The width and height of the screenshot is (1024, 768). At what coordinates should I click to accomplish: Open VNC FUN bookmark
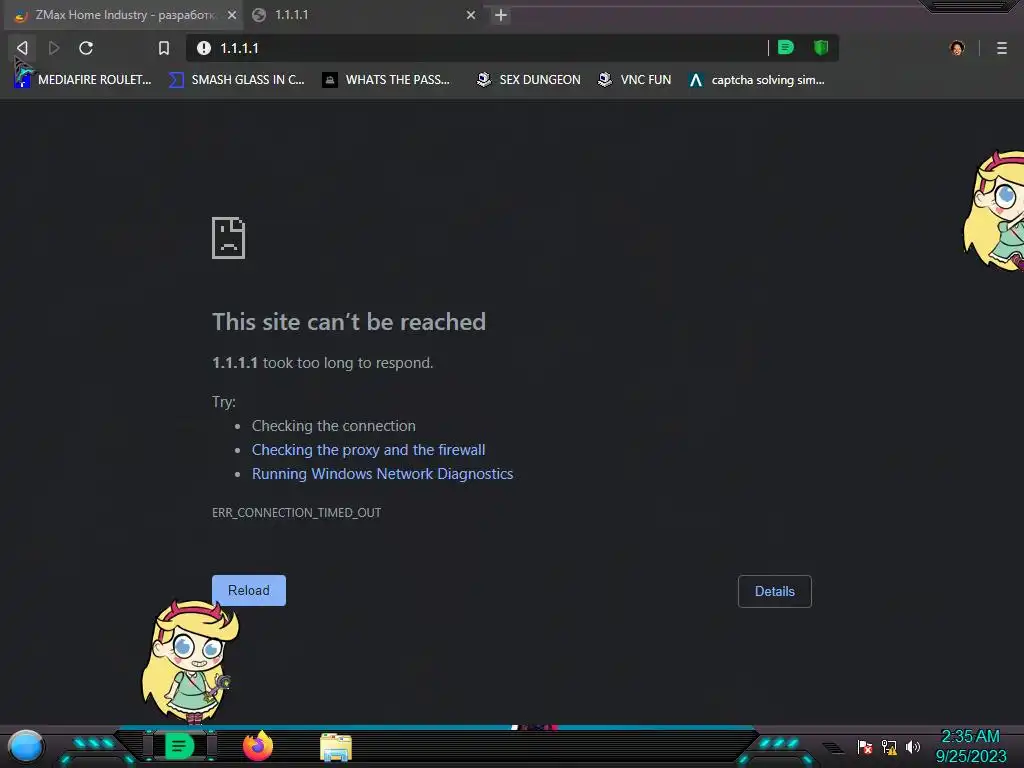click(634, 80)
